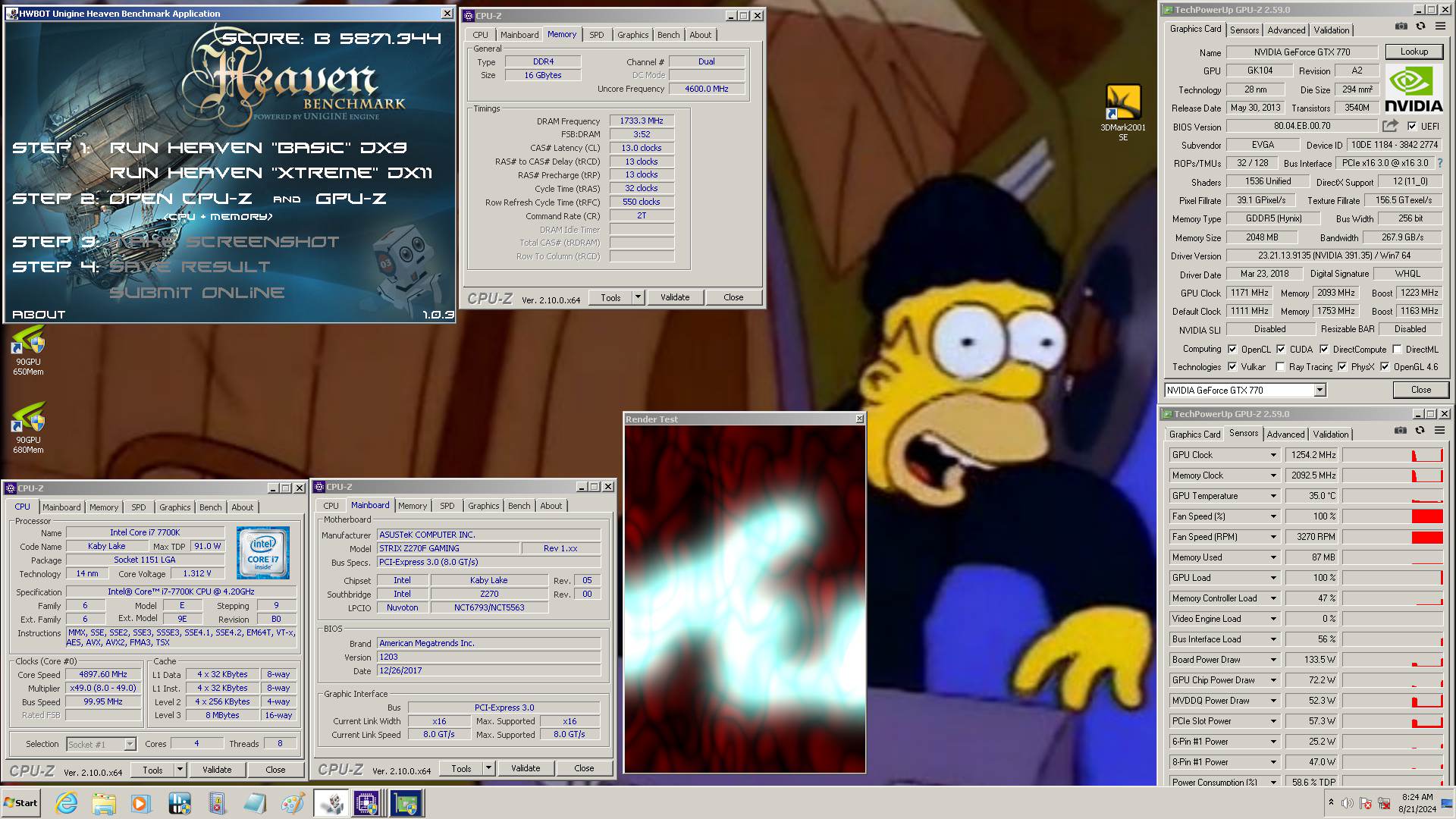The height and width of the screenshot is (819, 1456).
Task: Open the Bench tab in the CPU-Z Memory window
Action: 668,35
